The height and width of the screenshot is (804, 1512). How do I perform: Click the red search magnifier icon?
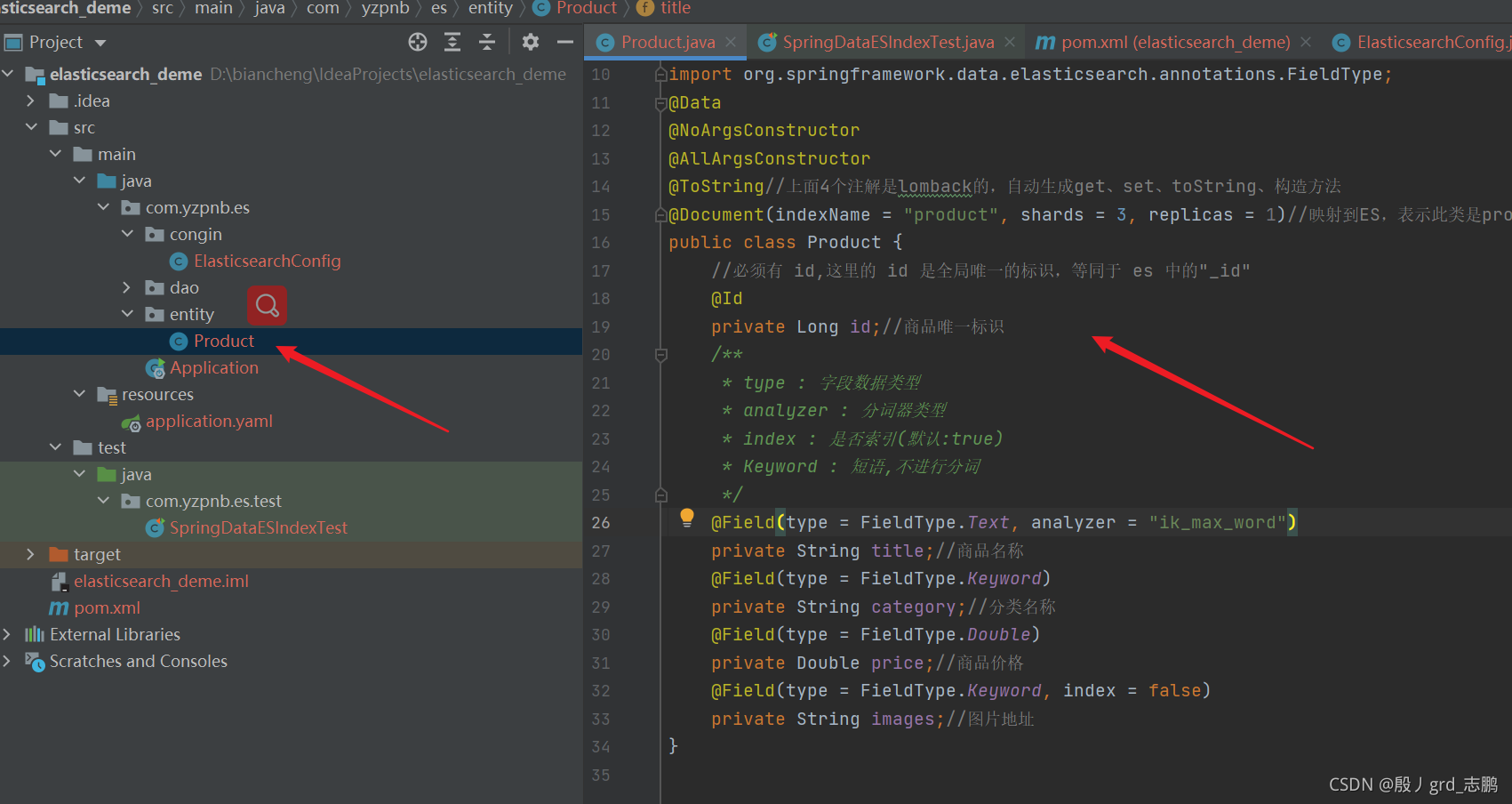267,306
